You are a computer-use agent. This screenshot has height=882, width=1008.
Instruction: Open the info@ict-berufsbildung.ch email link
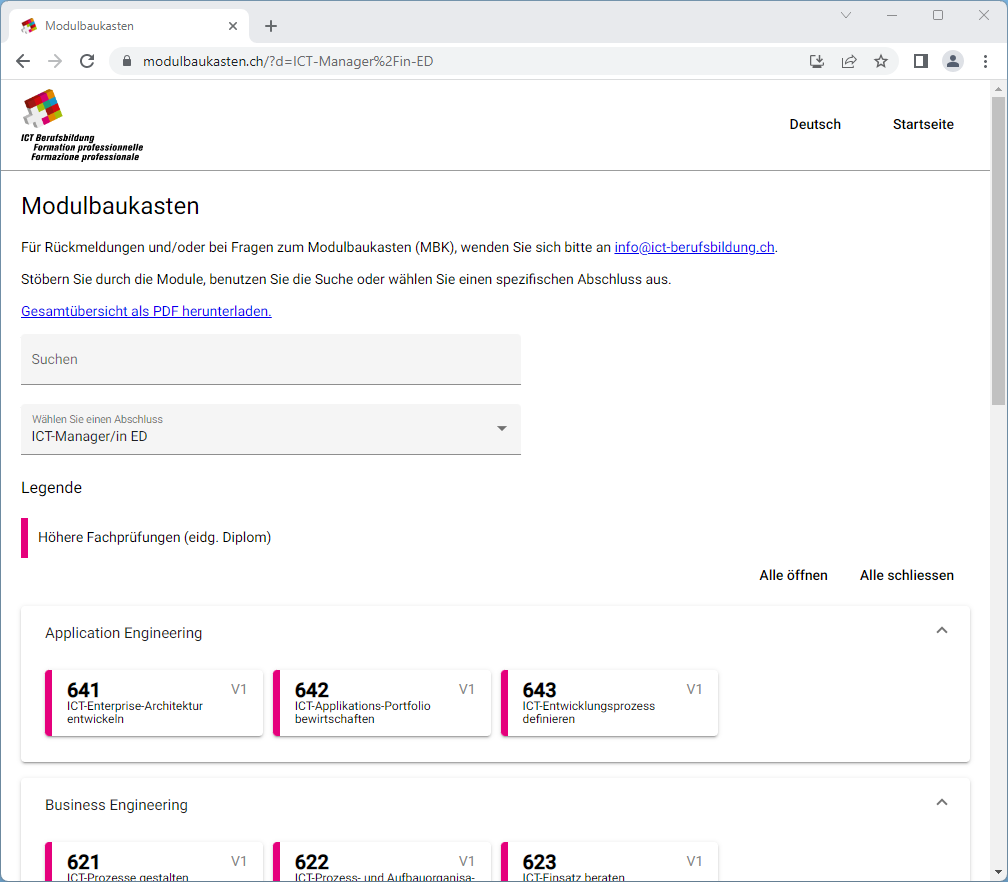pyautogui.click(x=694, y=246)
